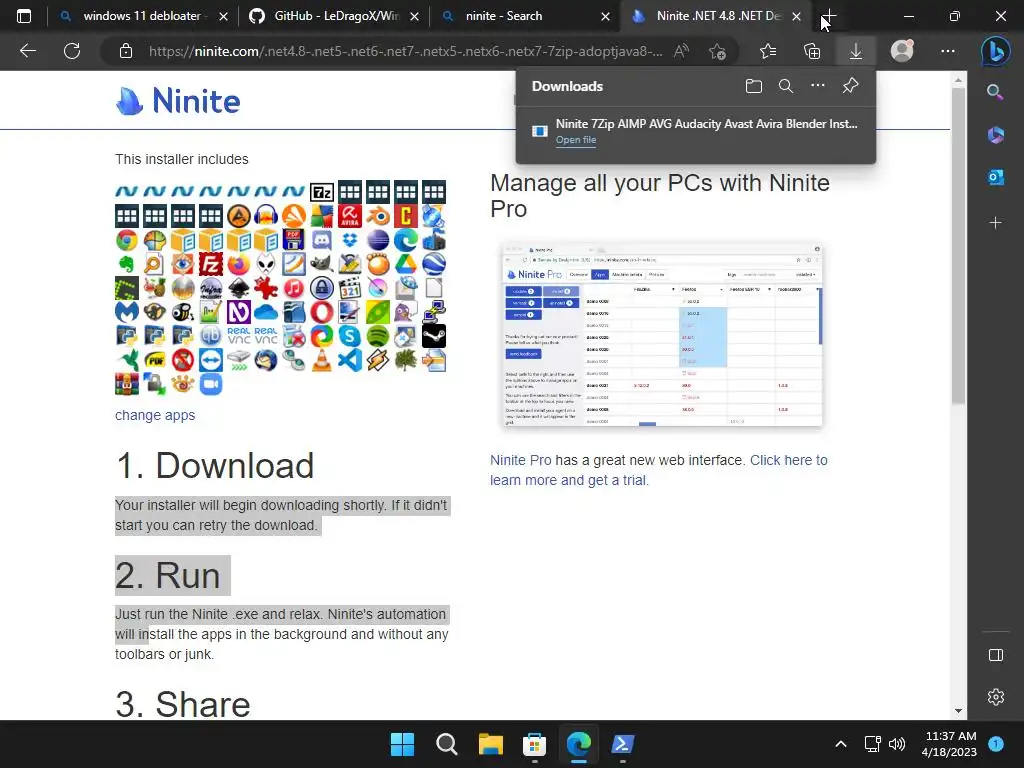Click the Opera red O icon

(x=321, y=312)
